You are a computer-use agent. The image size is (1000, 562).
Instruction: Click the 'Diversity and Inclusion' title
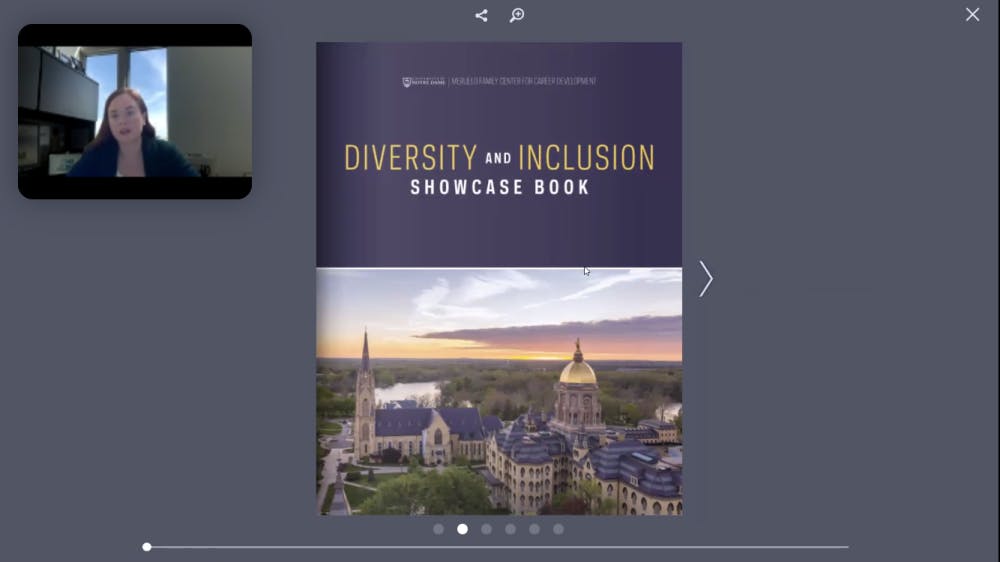(499, 157)
